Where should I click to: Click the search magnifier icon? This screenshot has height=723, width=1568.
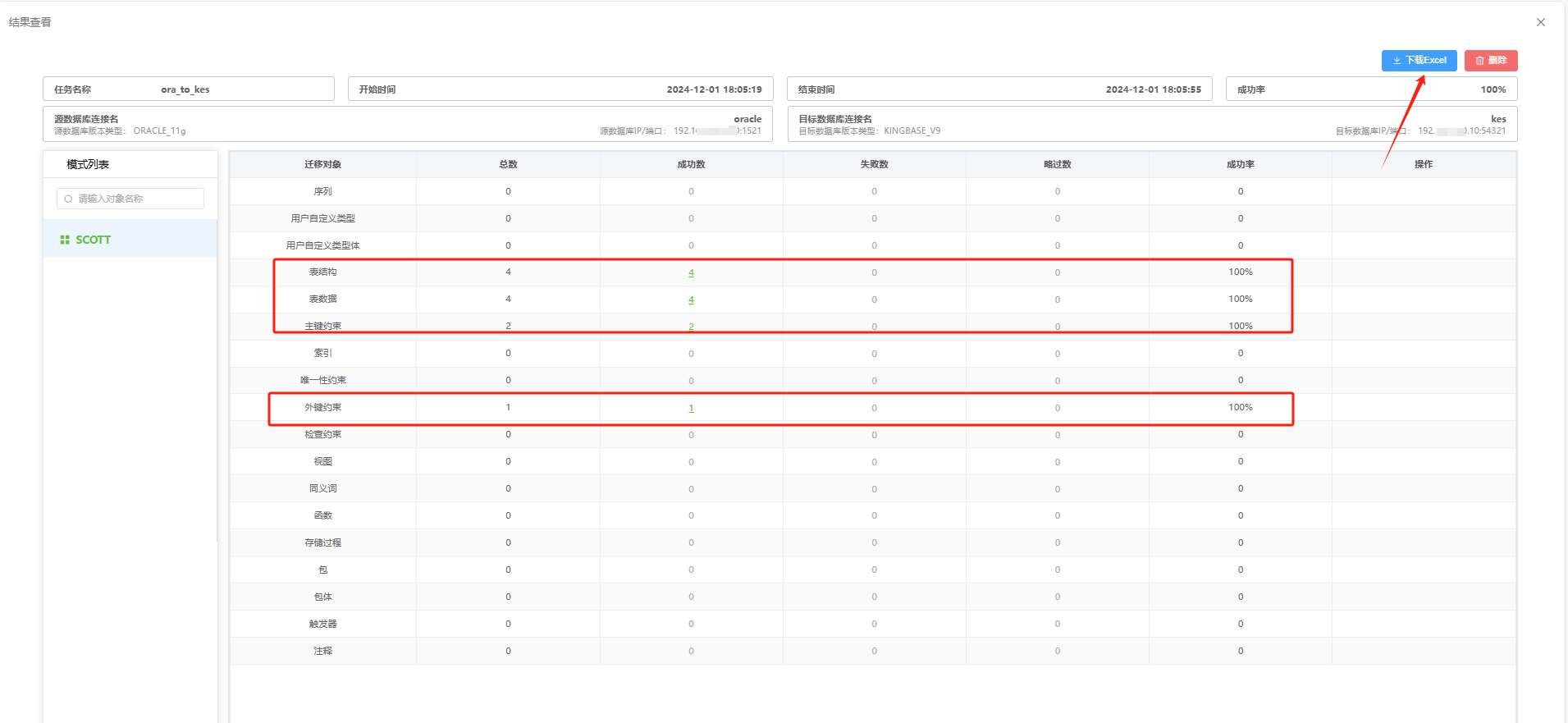pos(68,199)
